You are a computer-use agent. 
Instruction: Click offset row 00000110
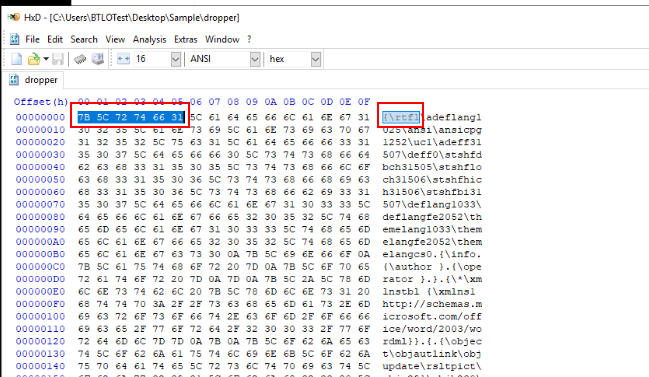click(41, 329)
